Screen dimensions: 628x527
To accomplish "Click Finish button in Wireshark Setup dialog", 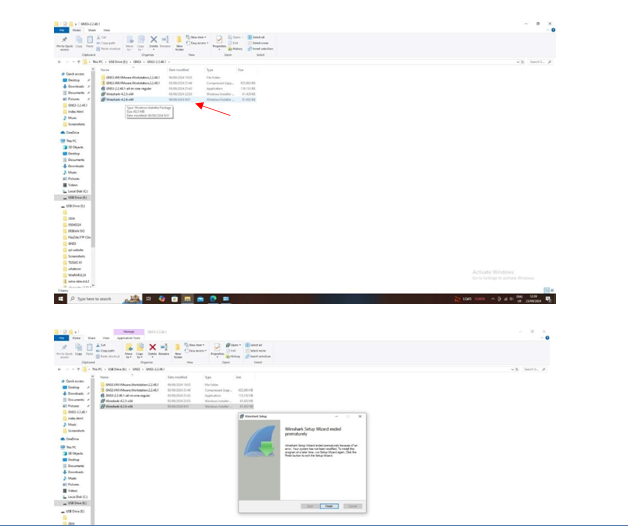I will point(329,506).
